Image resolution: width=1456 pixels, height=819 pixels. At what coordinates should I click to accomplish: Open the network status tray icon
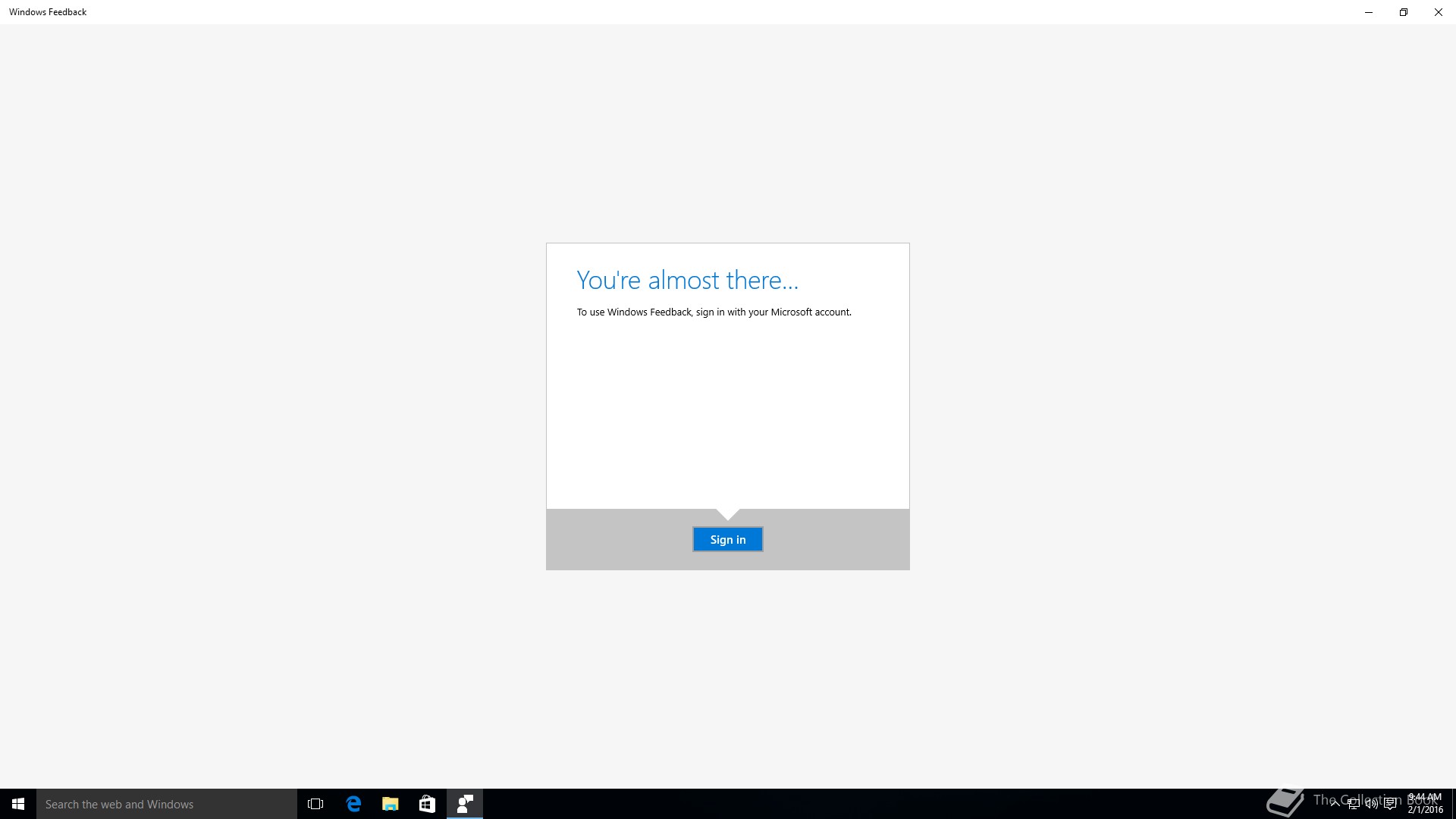(x=1354, y=804)
